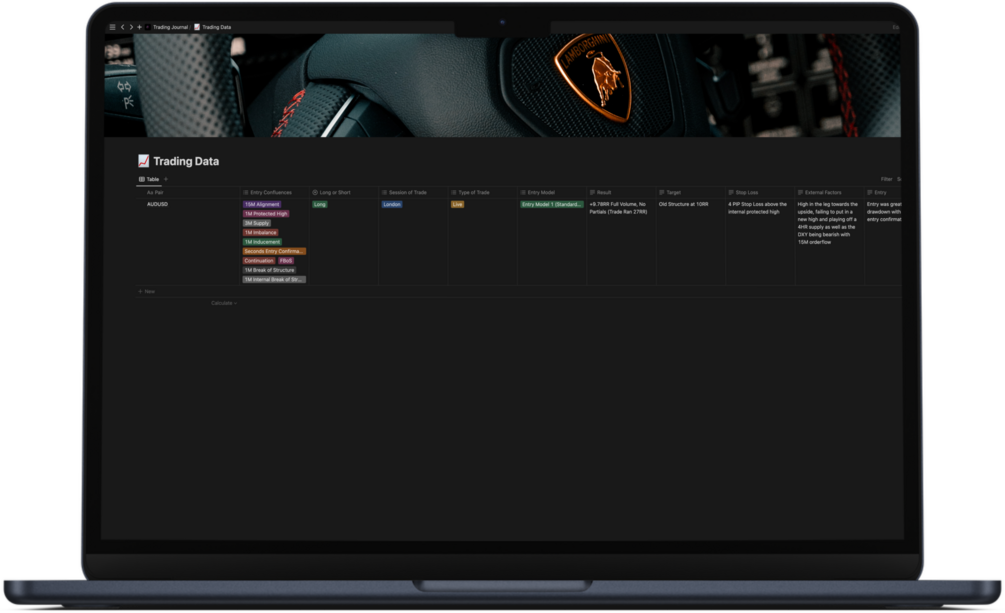
Task: Go back with the left arrow
Action: [122, 27]
